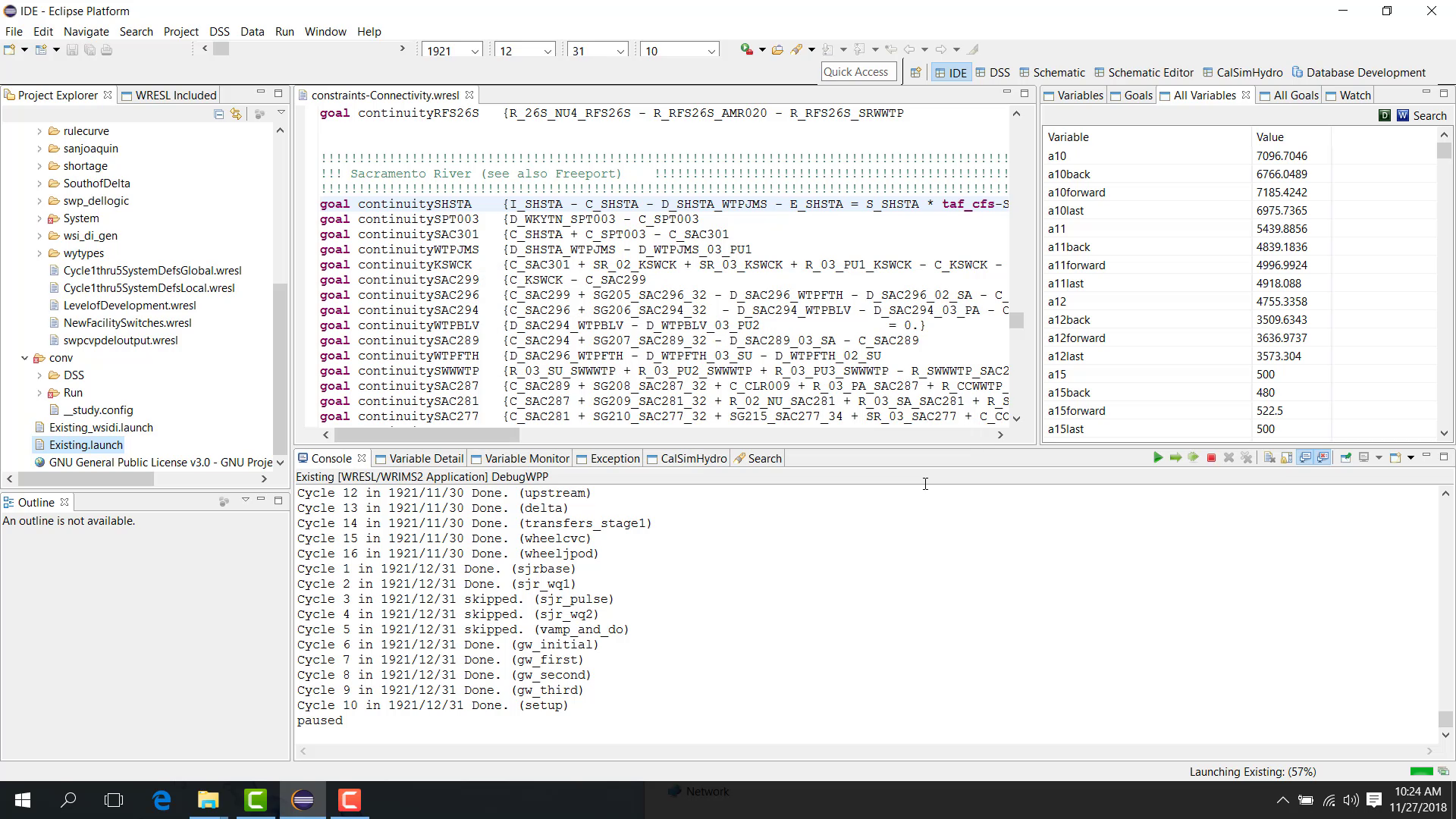
Task: Click the double green arrow icon in Console
Action: [x=1193, y=457]
